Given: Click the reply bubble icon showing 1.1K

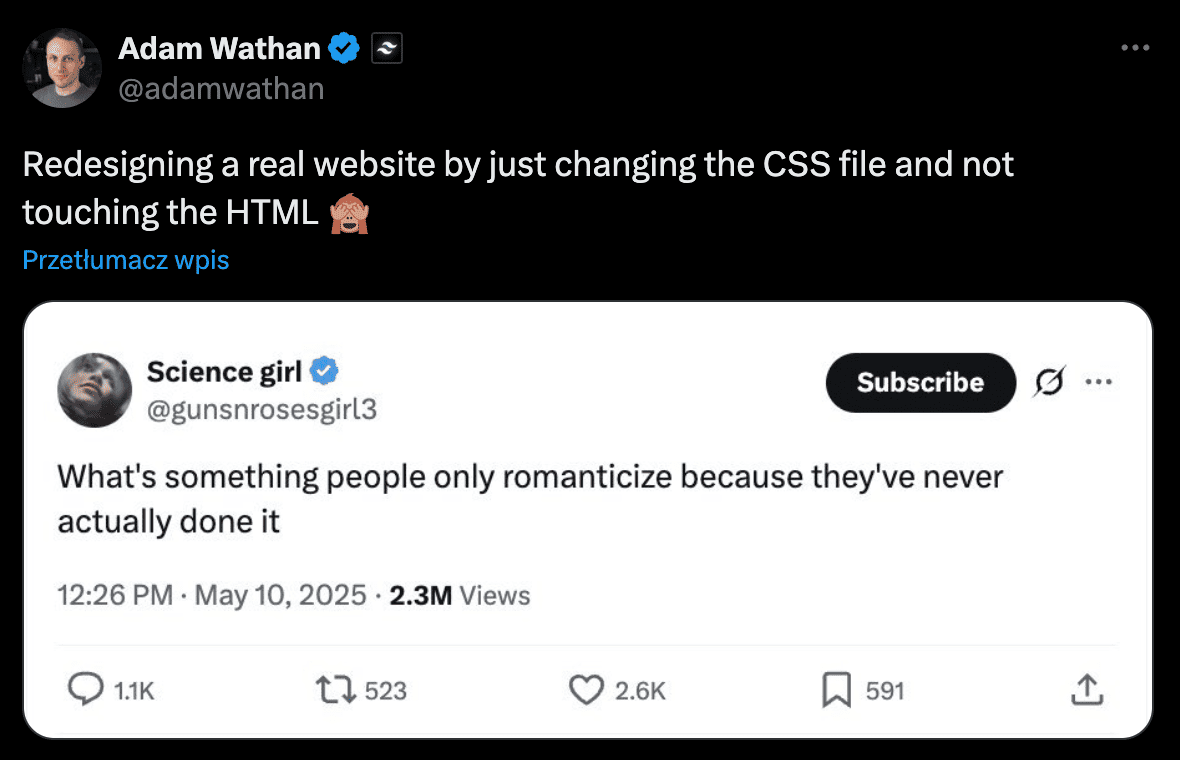Looking at the screenshot, I should click(86, 689).
